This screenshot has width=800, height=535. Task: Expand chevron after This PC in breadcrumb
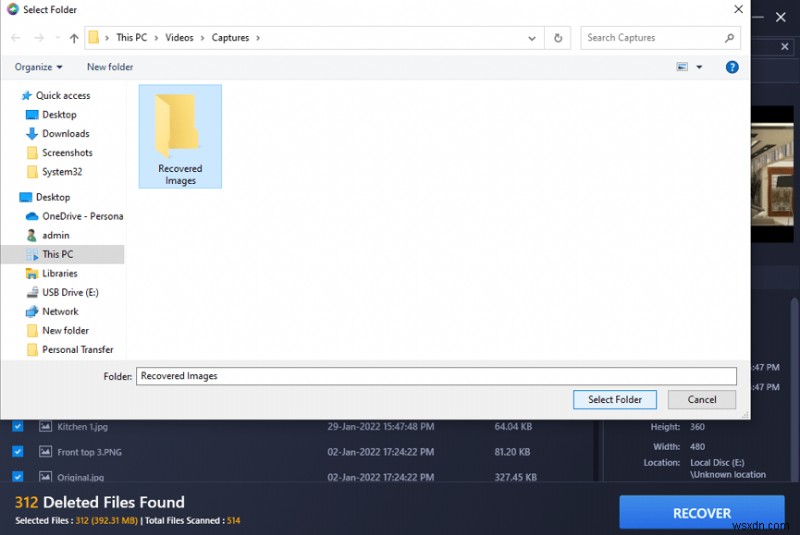click(x=156, y=38)
